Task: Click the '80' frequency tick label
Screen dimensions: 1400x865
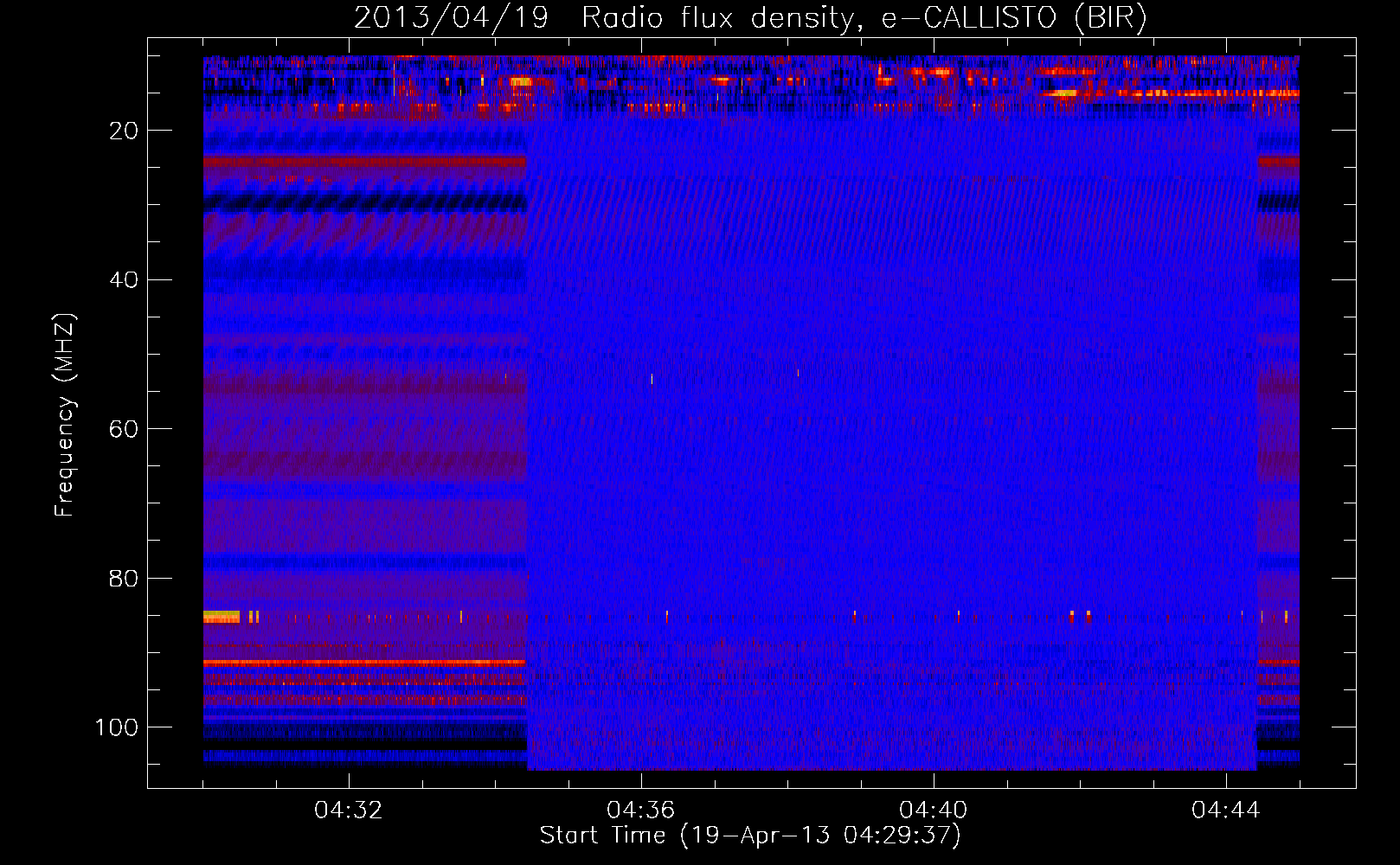Action: (125, 579)
